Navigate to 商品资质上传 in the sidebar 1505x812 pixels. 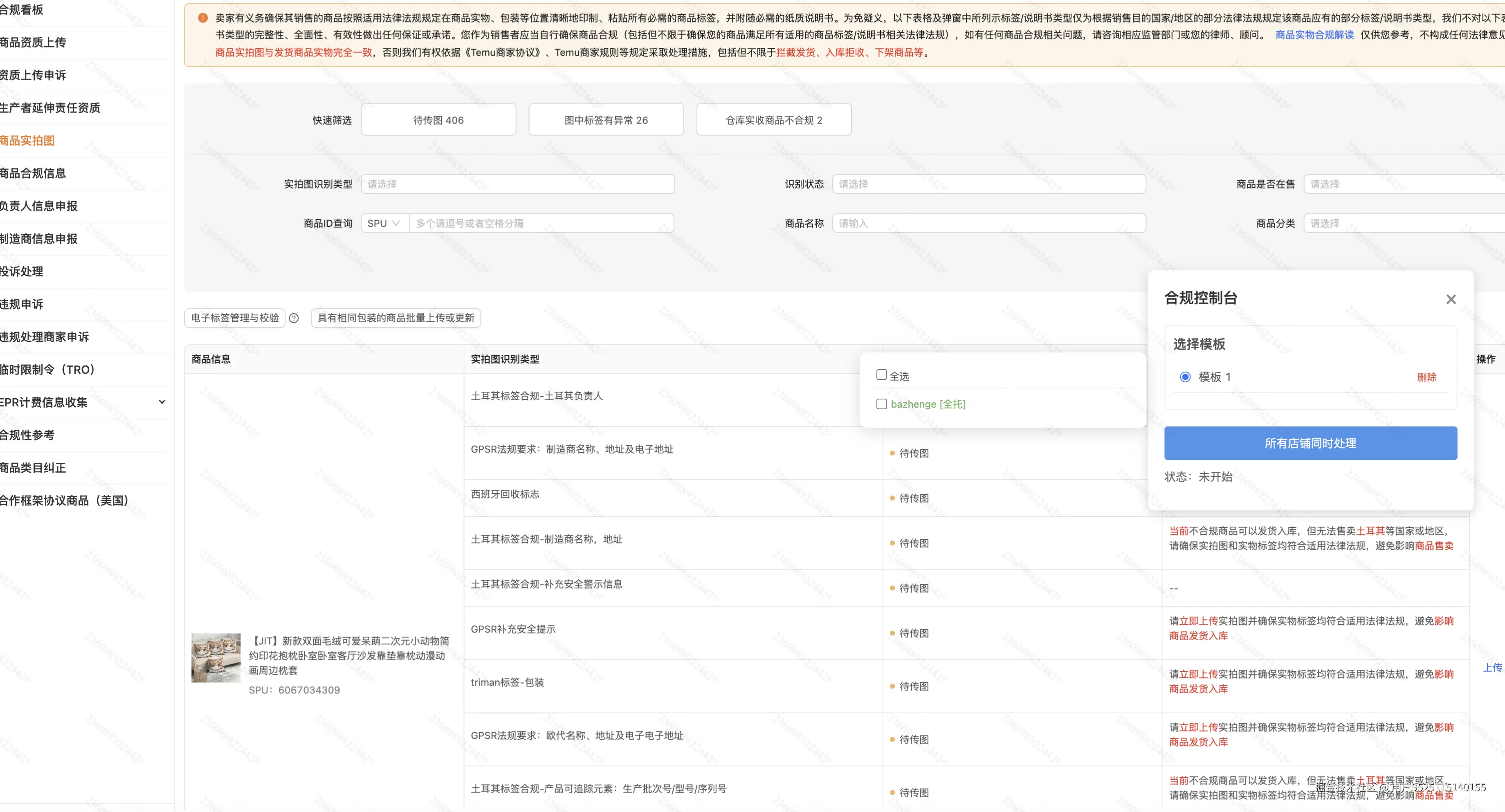[32, 42]
